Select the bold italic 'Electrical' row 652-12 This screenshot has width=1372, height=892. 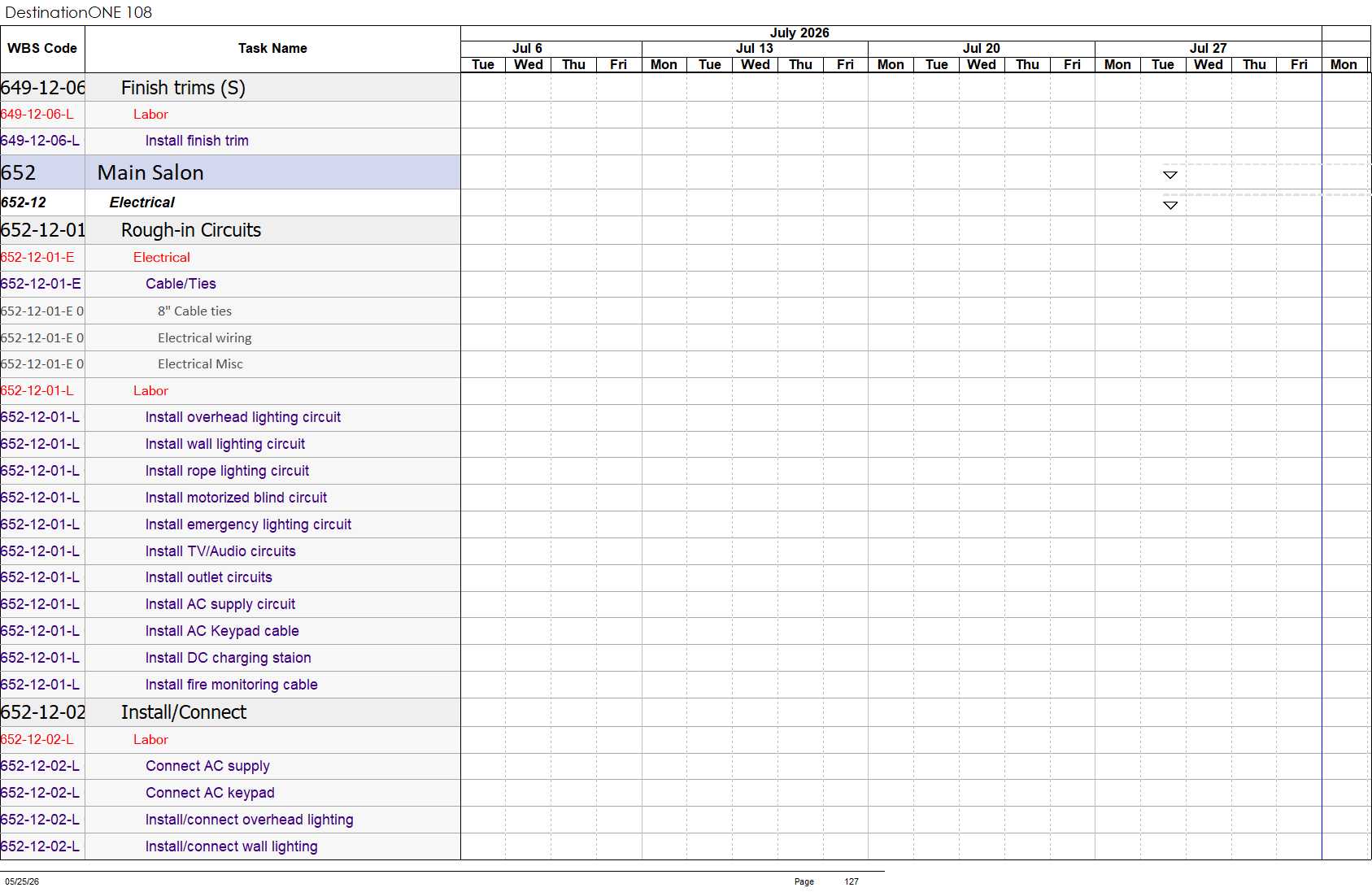[230, 202]
